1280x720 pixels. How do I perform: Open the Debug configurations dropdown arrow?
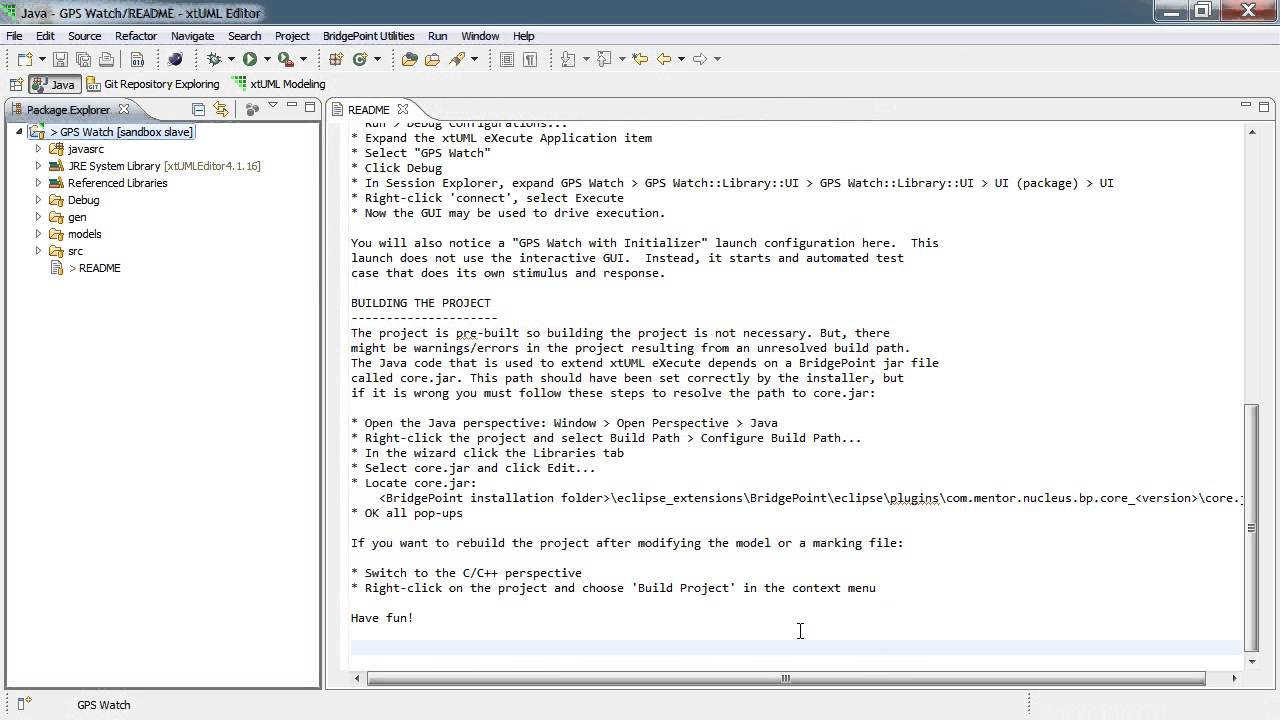coord(231,59)
